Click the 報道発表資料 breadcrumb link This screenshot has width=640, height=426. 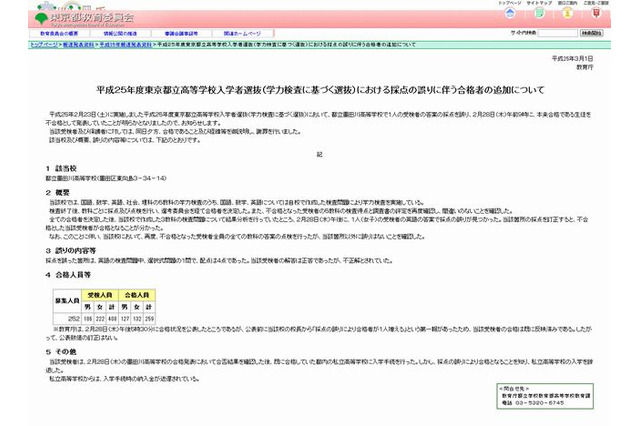(78, 44)
